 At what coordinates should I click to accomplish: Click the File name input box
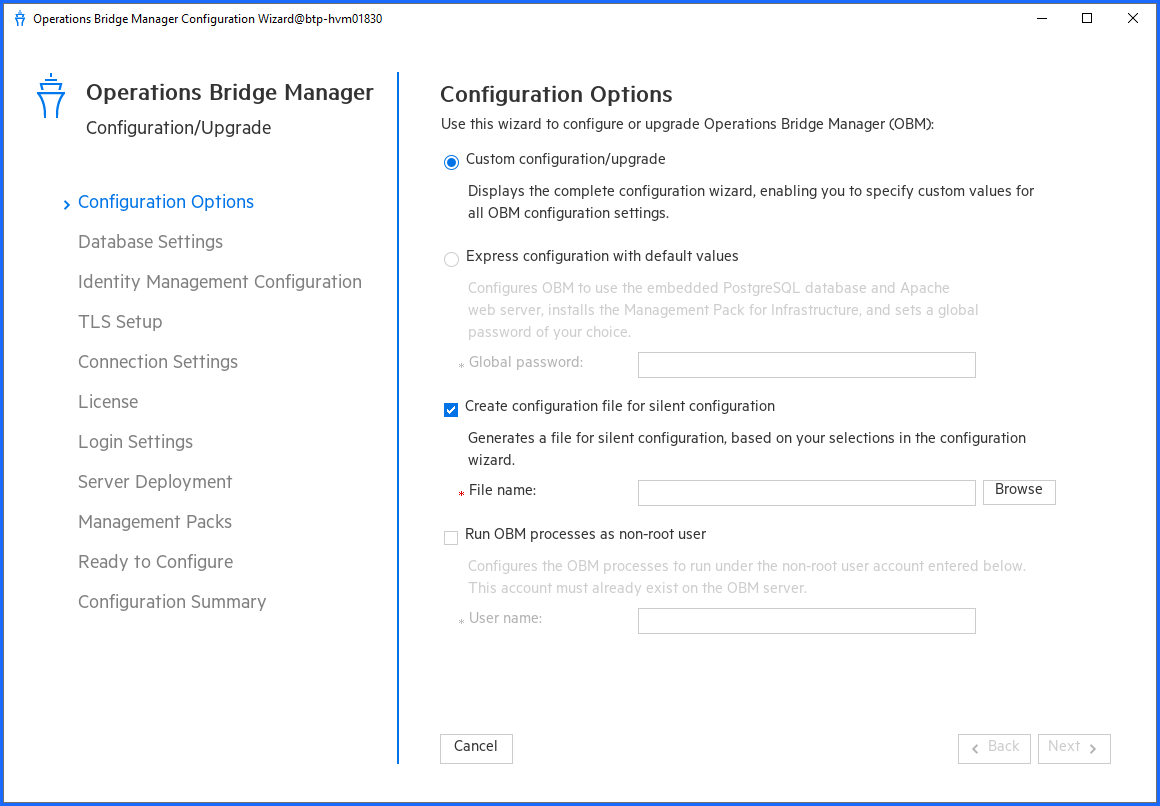pyautogui.click(x=806, y=492)
